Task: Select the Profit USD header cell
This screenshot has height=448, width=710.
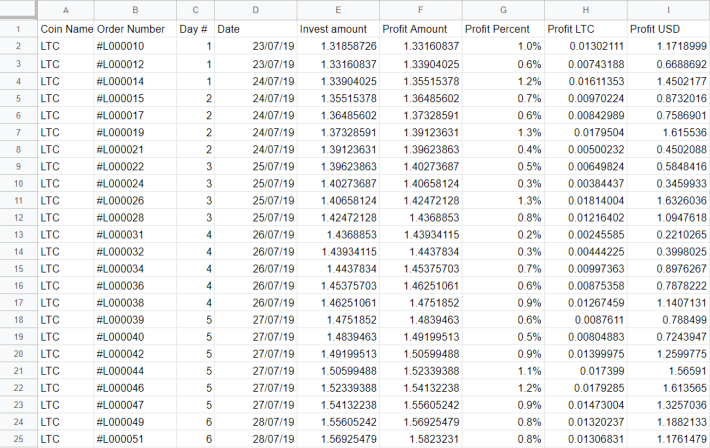Action: (x=668, y=29)
